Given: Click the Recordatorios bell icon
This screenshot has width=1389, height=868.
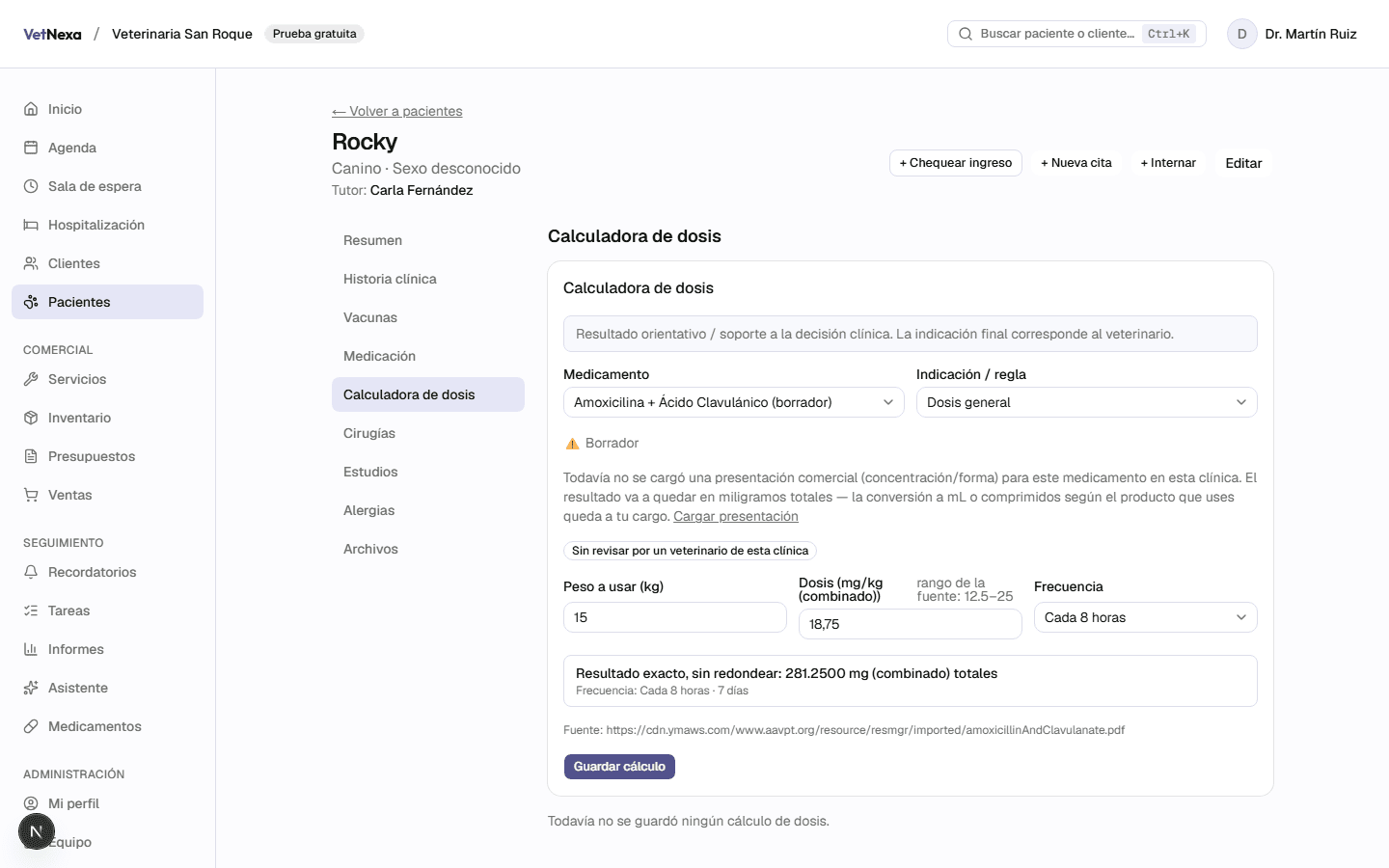Looking at the screenshot, I should pos(31,572).
